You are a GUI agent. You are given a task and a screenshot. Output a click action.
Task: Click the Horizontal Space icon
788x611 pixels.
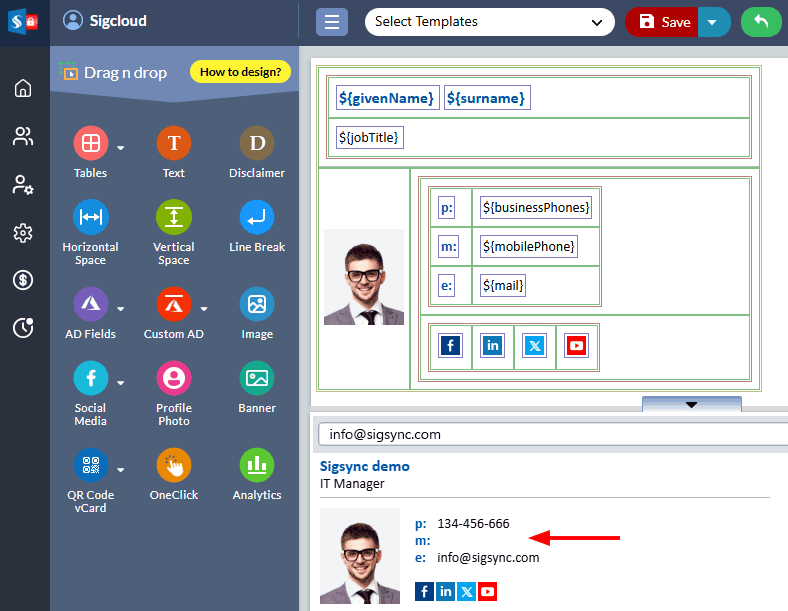pyautogui.click(x=90, y=217)
